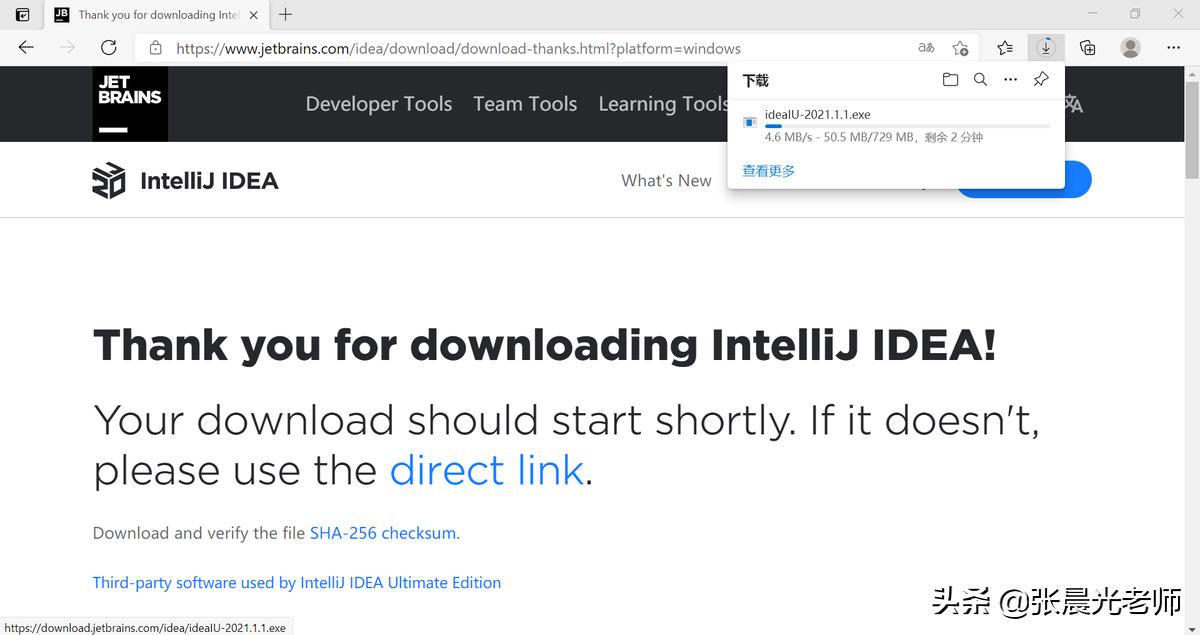
Task: Open the Team Tools menu
Action: [525, 104]
